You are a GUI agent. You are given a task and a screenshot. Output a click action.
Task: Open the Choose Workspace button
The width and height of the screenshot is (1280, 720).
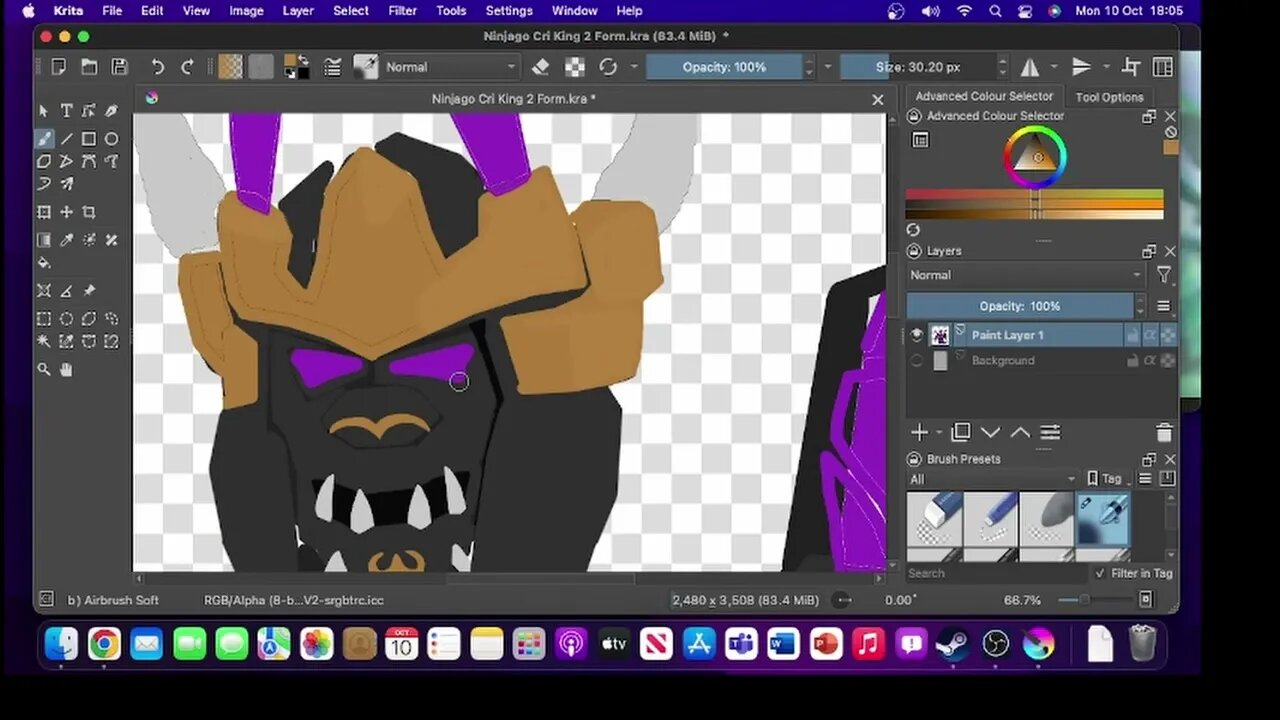(1163, 67)
